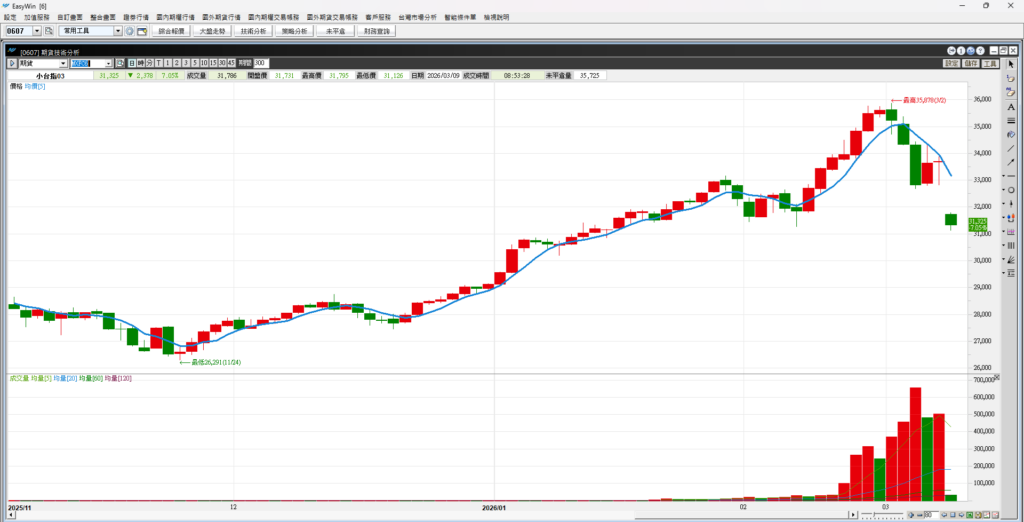Select the arrow pointer tool in right toolbar

[x=1011, y=64]
